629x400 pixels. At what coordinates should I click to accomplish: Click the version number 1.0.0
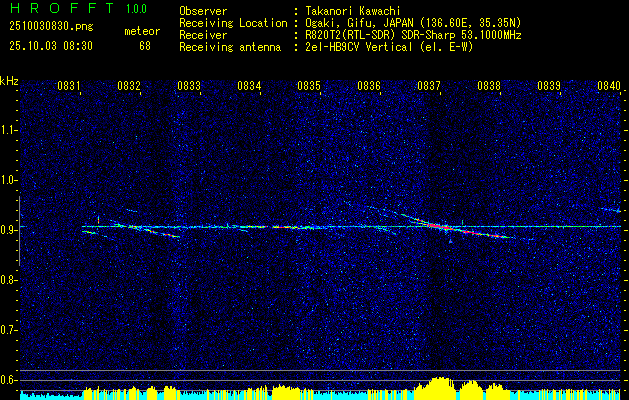(x=136, y=9)
